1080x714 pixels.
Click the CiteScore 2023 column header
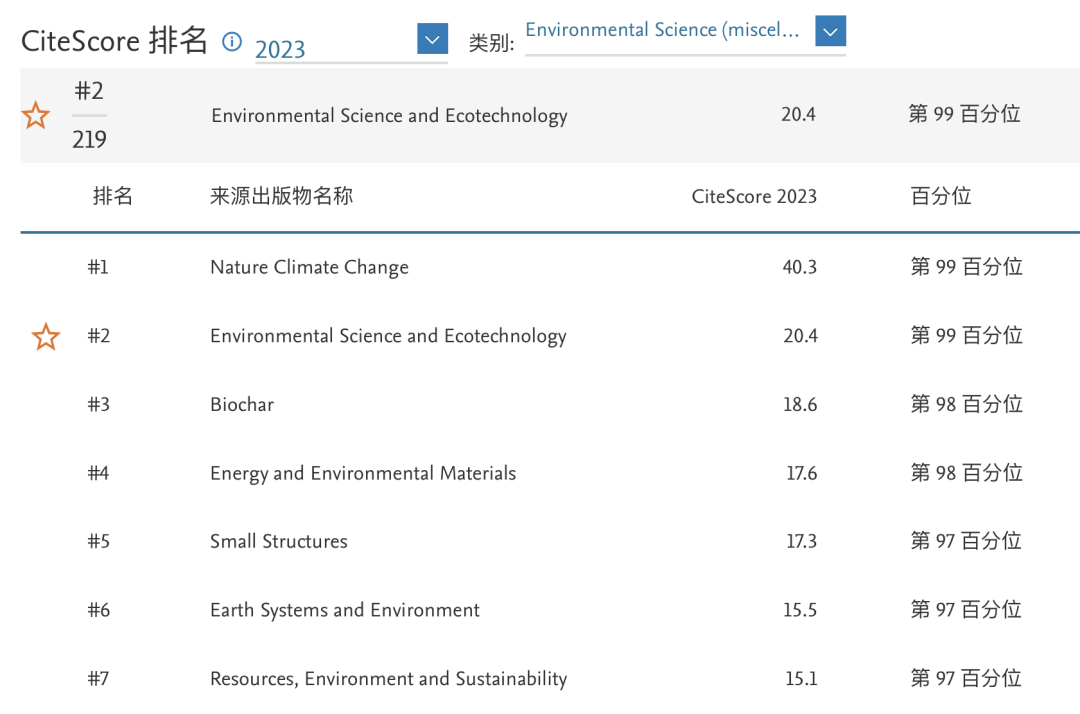pos(754,196)
